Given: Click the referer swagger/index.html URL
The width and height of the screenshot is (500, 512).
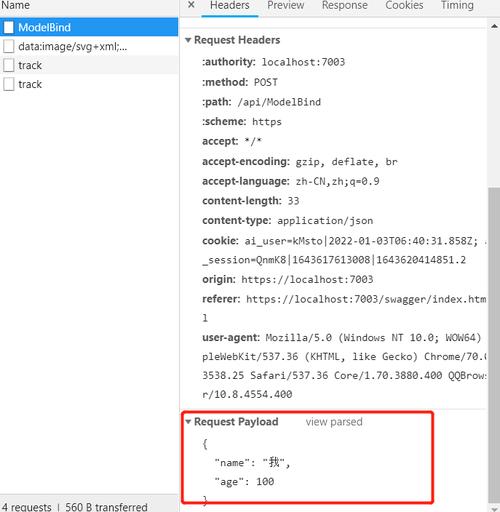Looking at the screenshot, I should click(x=366, y=299).
